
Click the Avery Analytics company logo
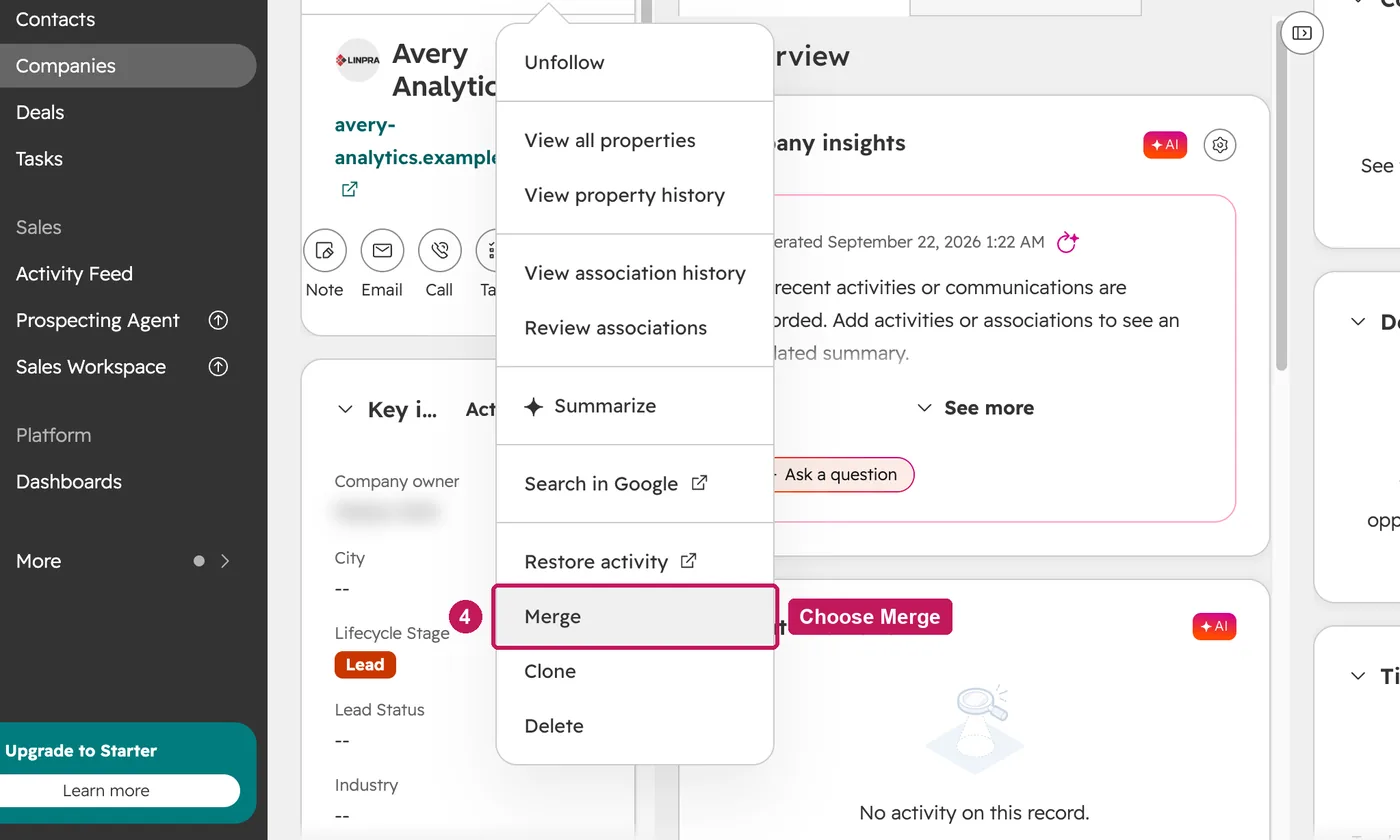point(357,60)
